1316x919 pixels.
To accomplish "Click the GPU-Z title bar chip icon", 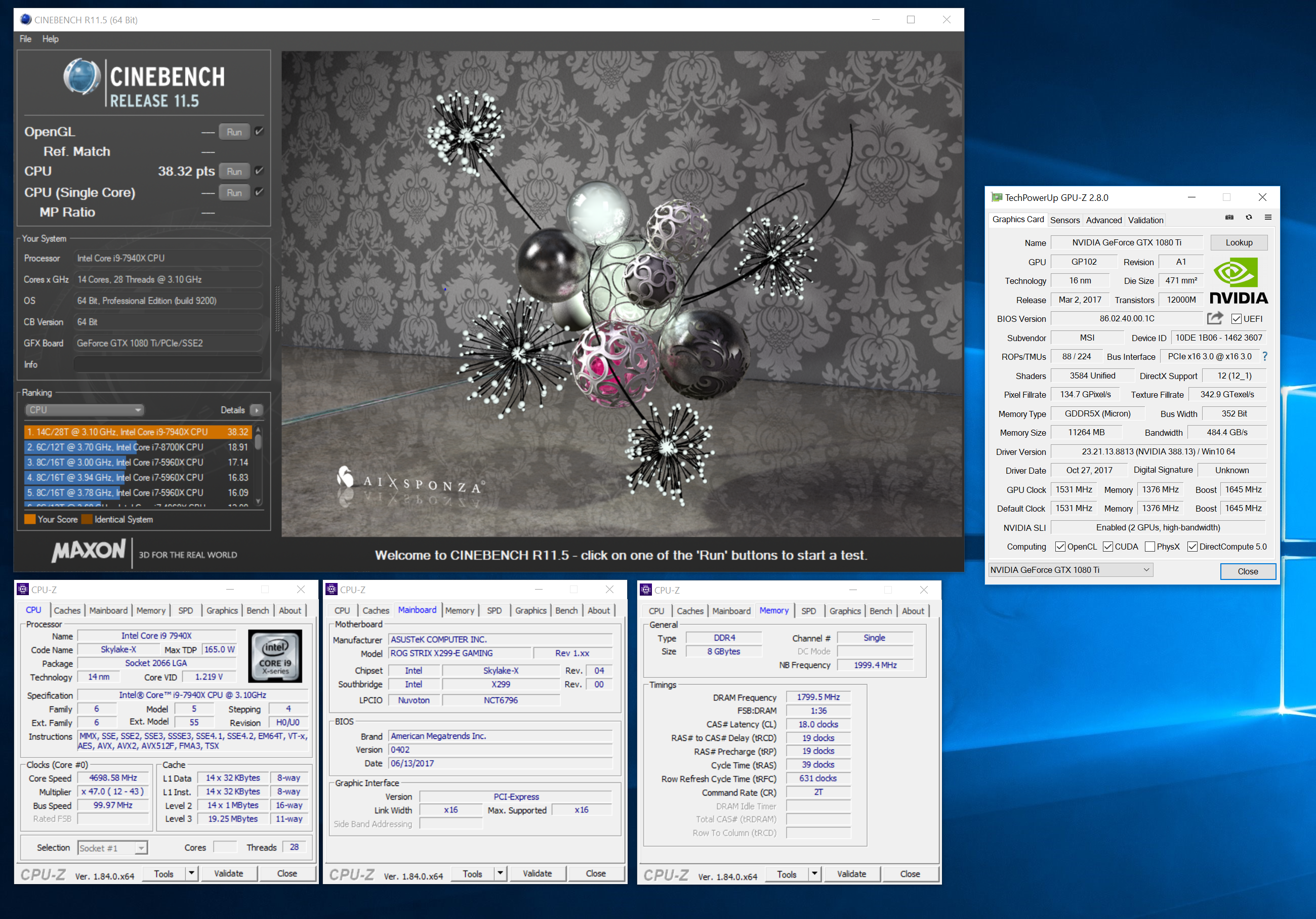I will 997,197.
